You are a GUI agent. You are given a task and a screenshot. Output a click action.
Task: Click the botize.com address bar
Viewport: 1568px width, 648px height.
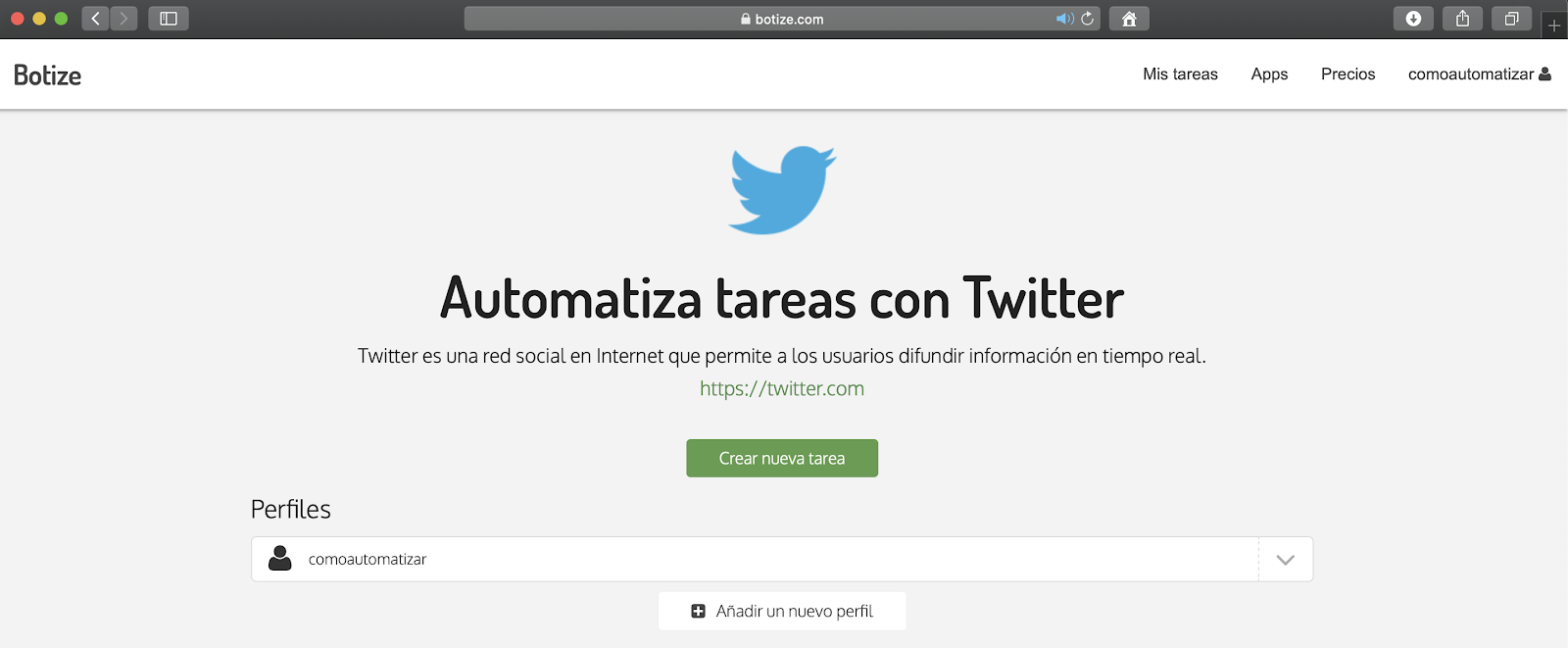coord(782,19)
